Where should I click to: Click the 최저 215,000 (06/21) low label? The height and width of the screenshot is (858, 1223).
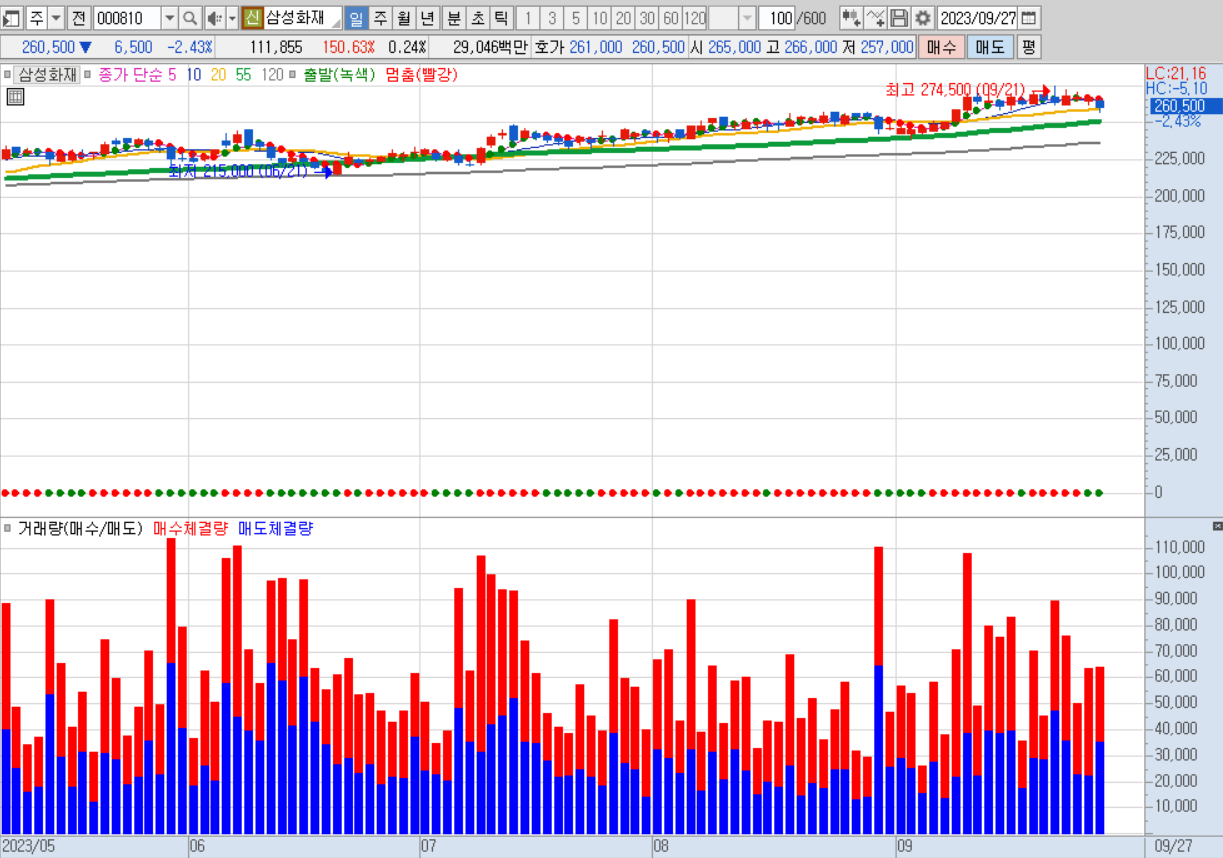click(239, 171)
